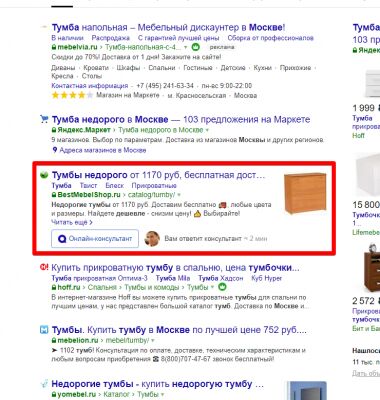Open 'Тумбы. Купить тумбу в Москве по лучшей цене' title

click(179, 330)
